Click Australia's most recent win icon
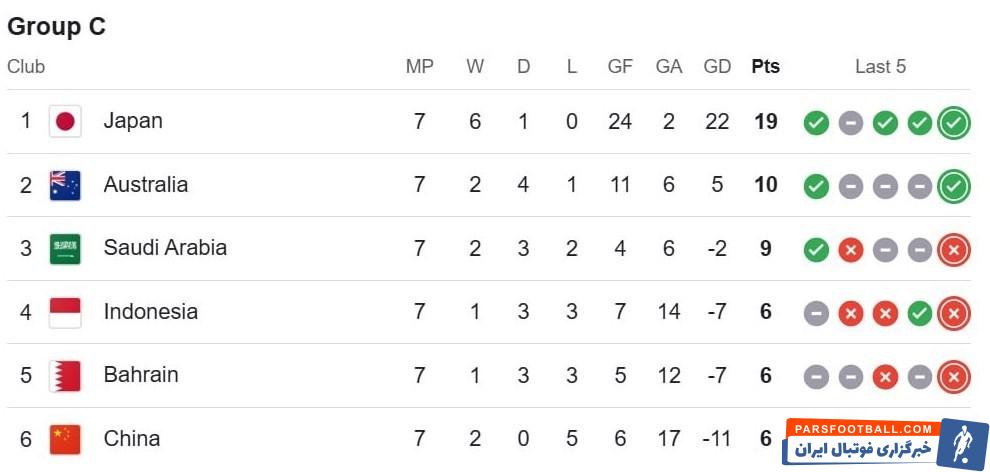The image size is (990, 472). pos(954,186)
